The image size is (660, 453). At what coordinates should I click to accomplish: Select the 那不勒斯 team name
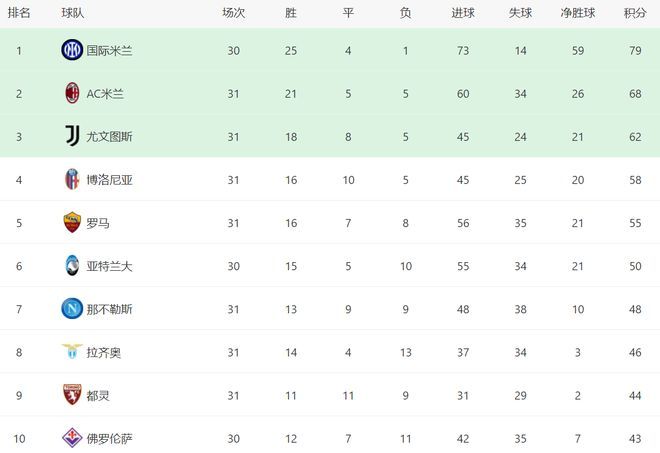(x=109, y=309)
